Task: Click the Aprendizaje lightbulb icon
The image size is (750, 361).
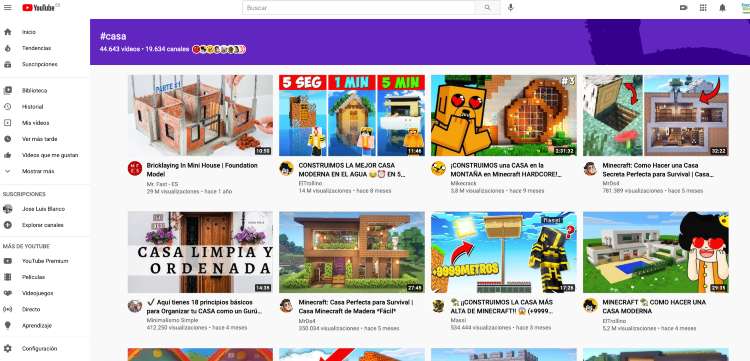Action: point(8,326)
